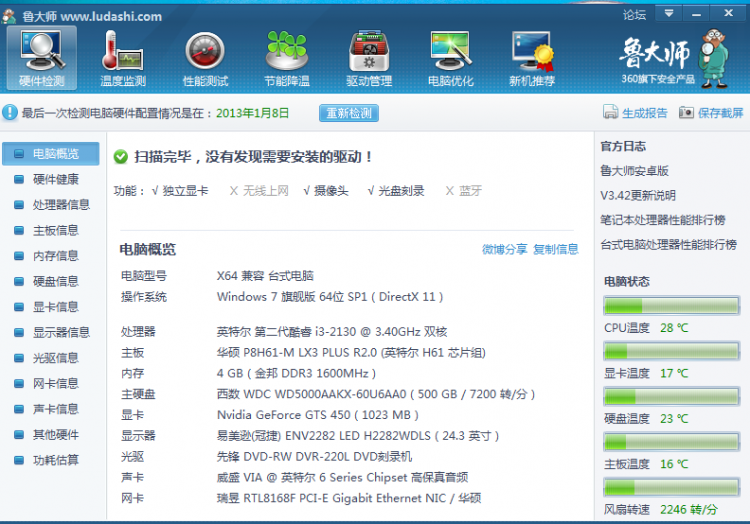This screenshot has height=524, width=750.
Task: Open the 性能测试 performance test gauge
Action: click(x=205, y=58)
